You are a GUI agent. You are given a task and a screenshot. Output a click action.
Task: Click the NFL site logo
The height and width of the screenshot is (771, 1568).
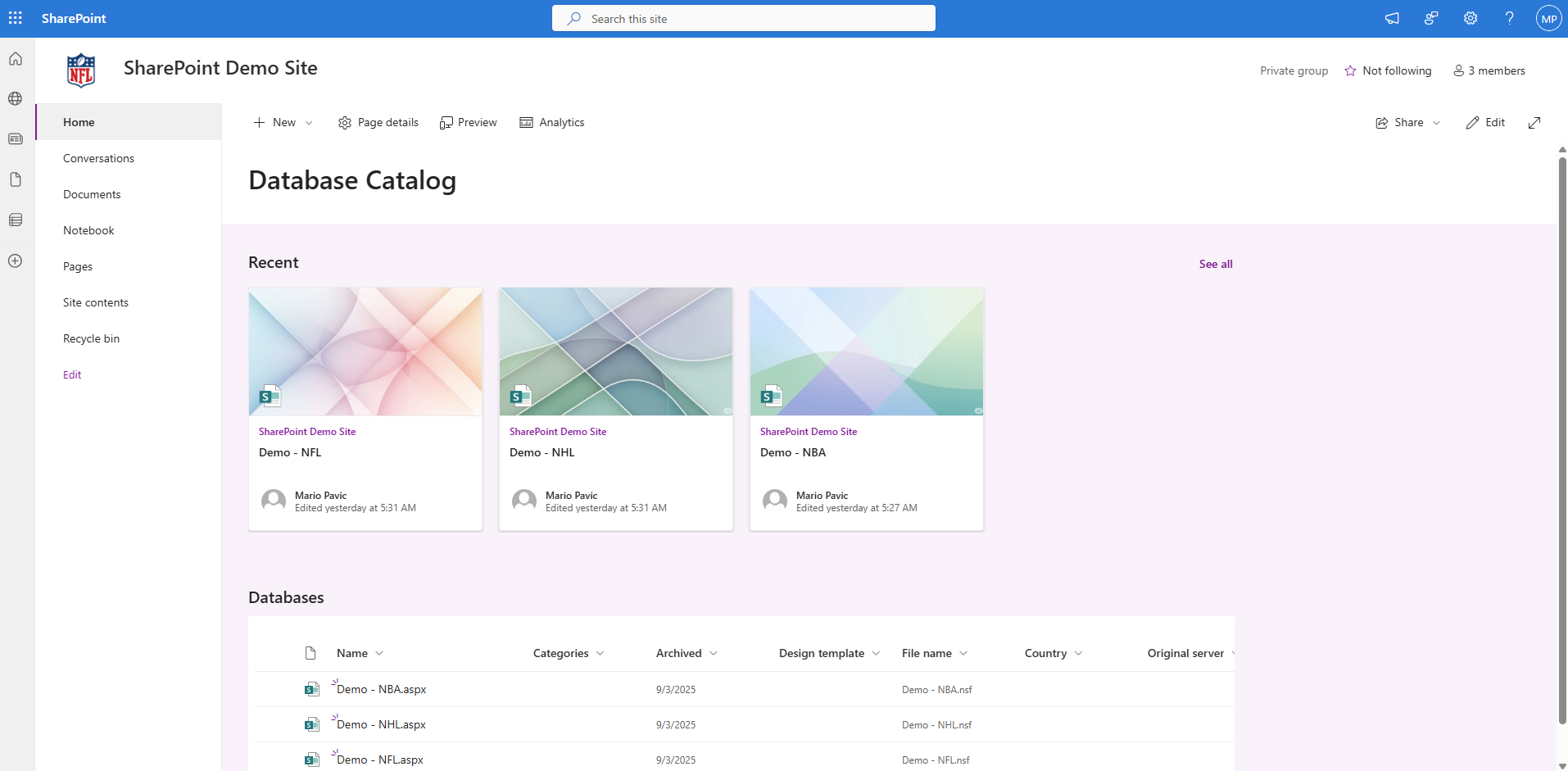(x=80, y=70)
